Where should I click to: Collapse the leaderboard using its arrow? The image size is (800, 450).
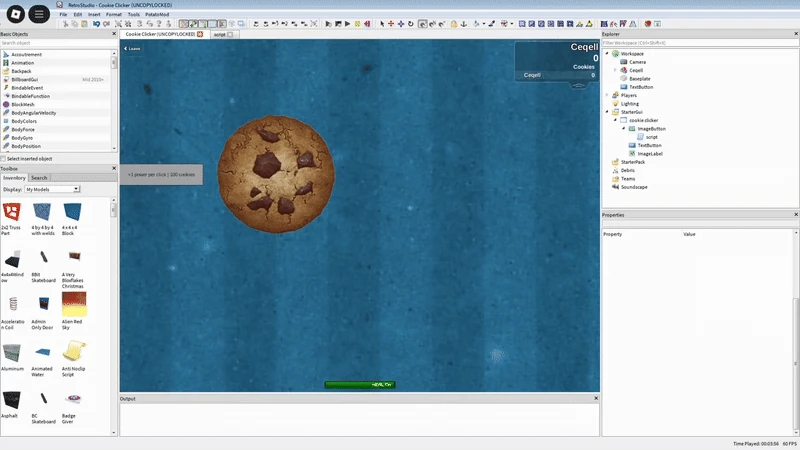click(579, 86)
